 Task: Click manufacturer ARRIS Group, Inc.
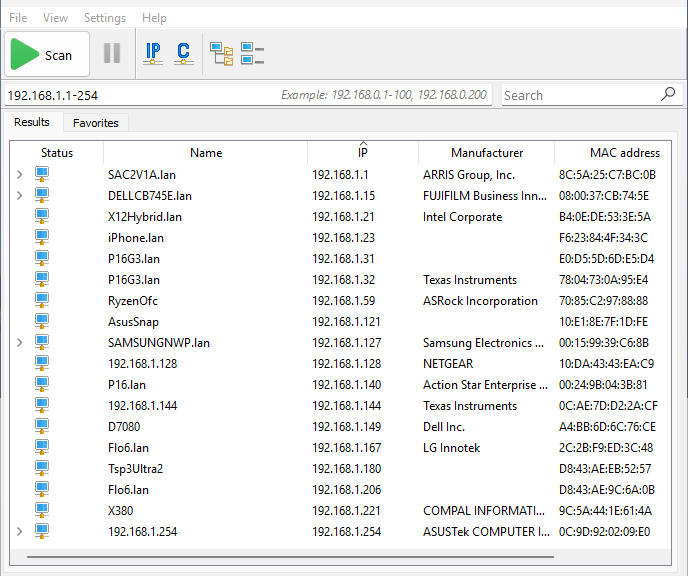pyautogui.click(x=469, y=175)
